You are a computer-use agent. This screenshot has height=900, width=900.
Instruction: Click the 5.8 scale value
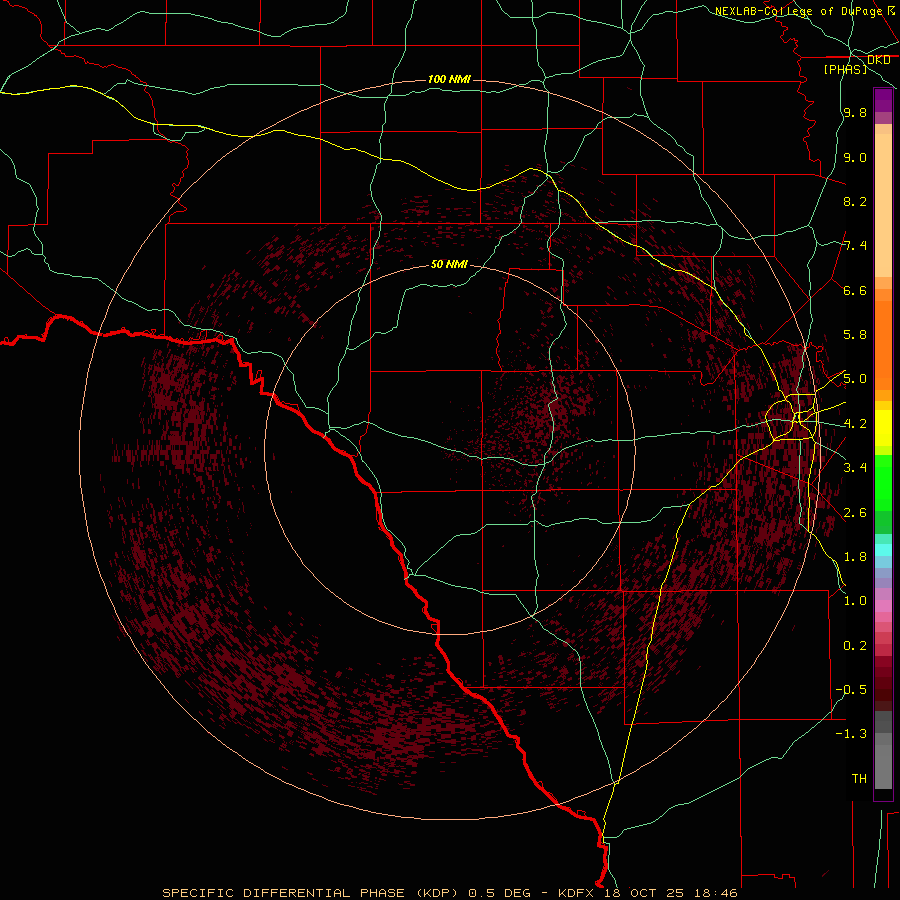pos(855,335)
